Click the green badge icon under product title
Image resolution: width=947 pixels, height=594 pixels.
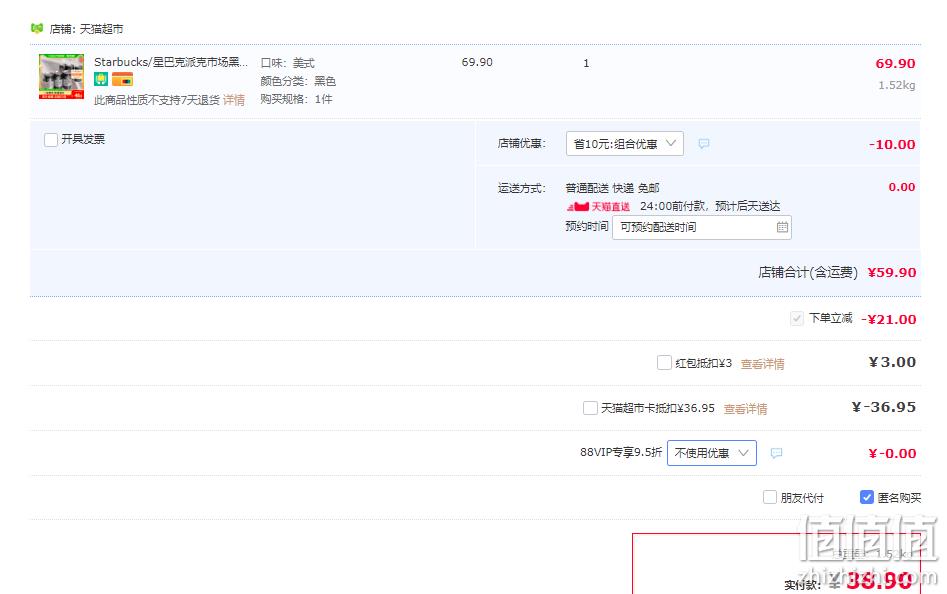tap(101, 79)
